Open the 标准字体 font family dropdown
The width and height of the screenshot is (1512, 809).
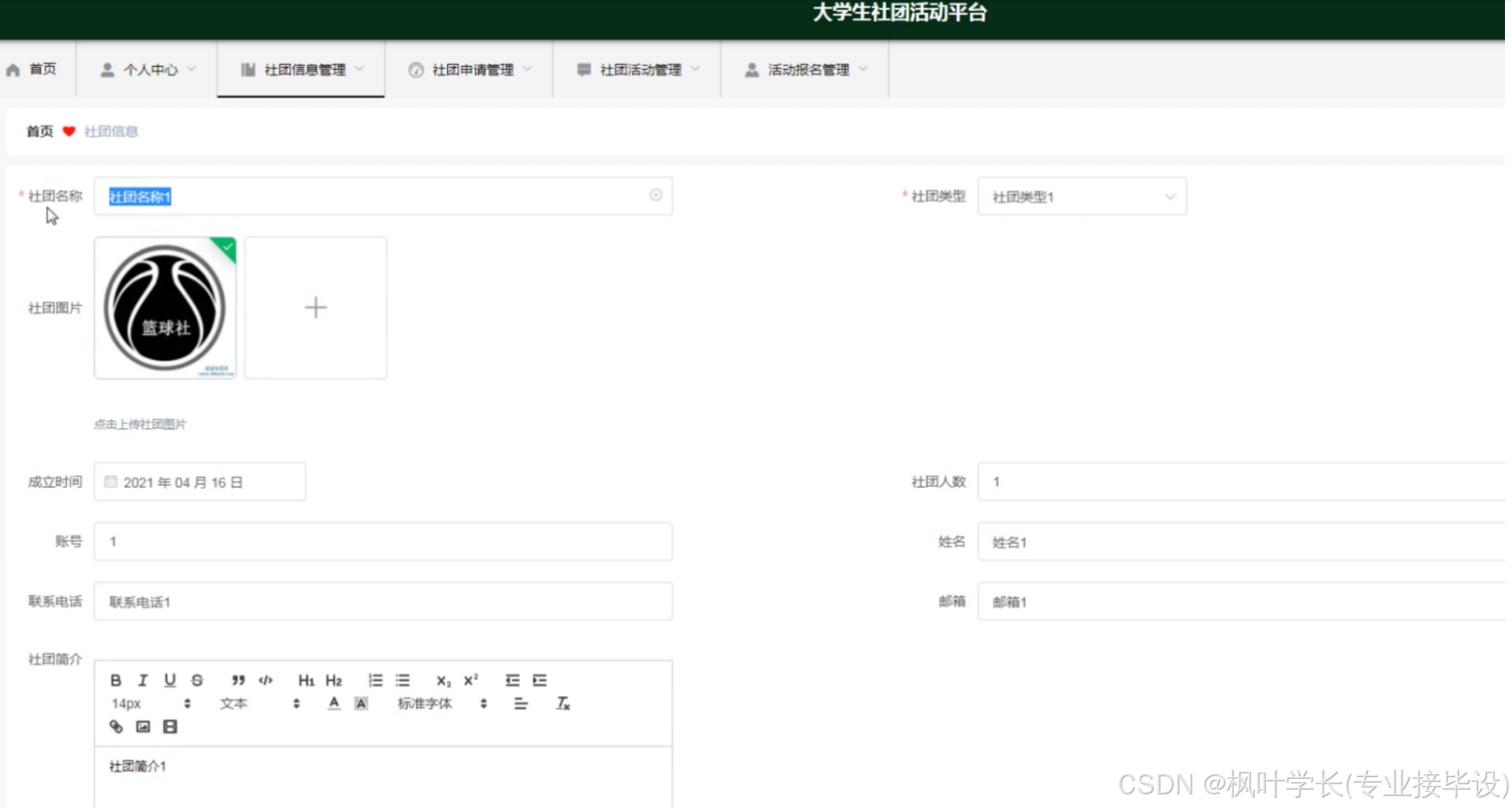click(442, 704)
